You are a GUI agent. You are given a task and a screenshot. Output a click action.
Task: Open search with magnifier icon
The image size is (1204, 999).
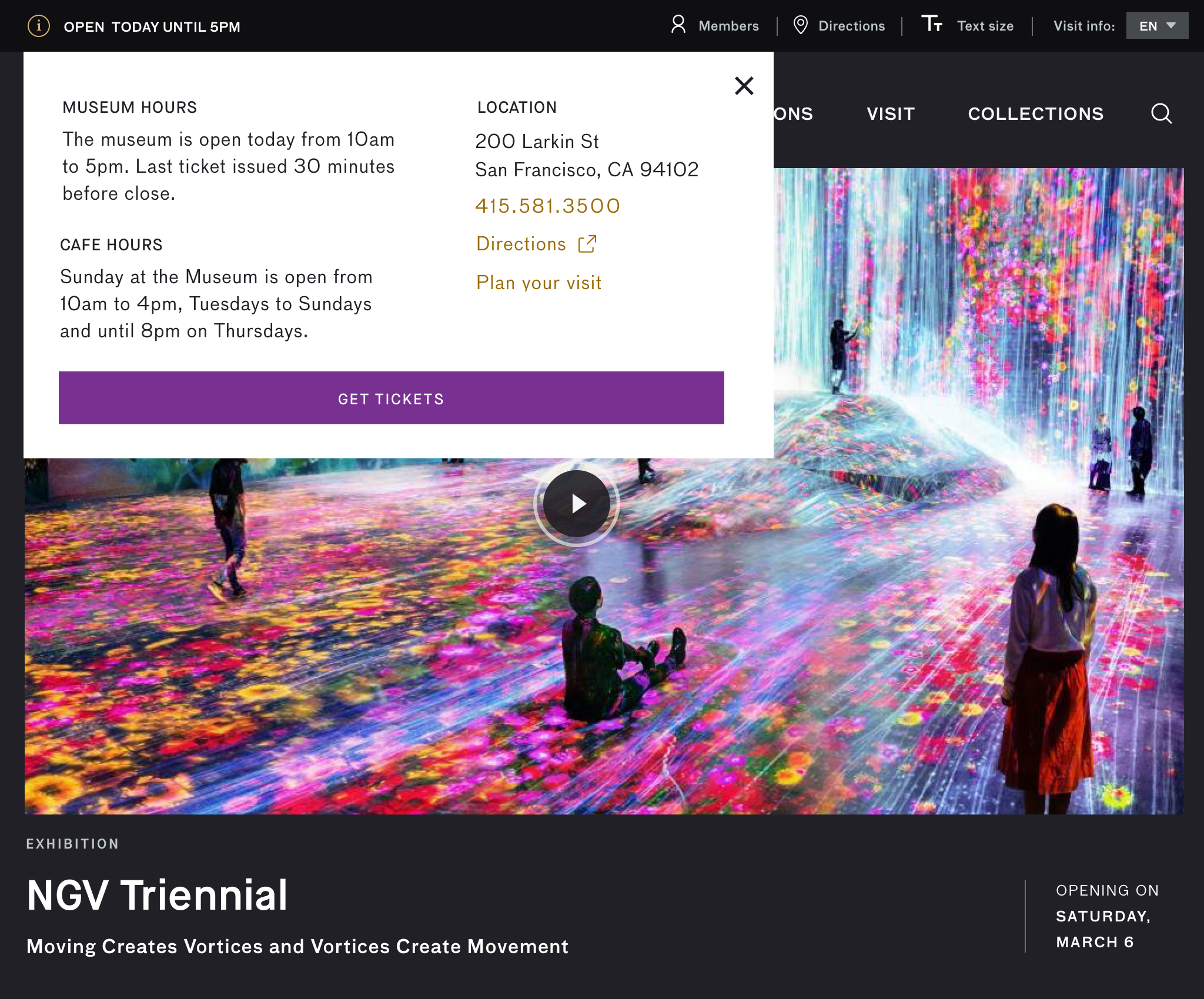point(1161,113)
